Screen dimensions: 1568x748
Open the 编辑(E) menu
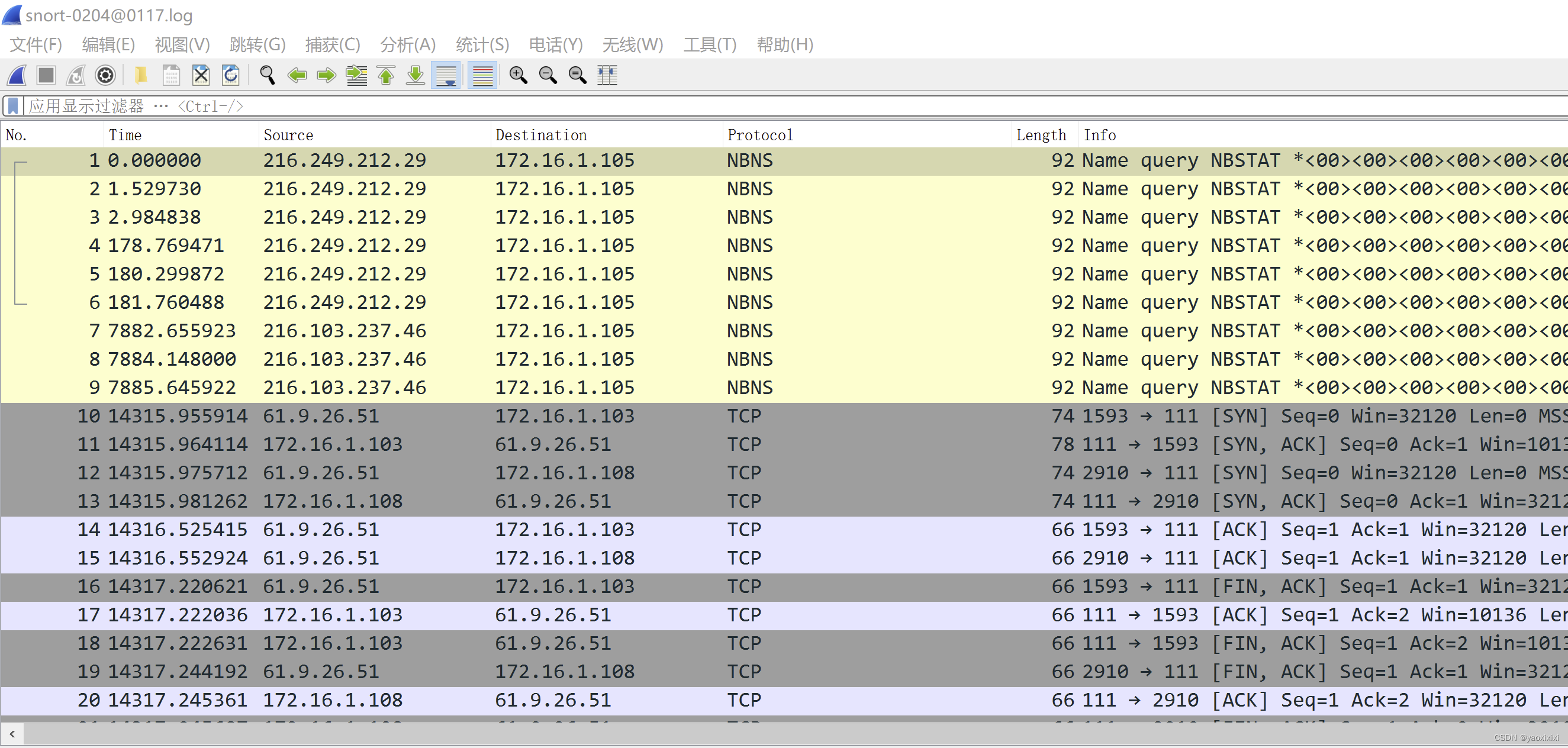[108, 44]
